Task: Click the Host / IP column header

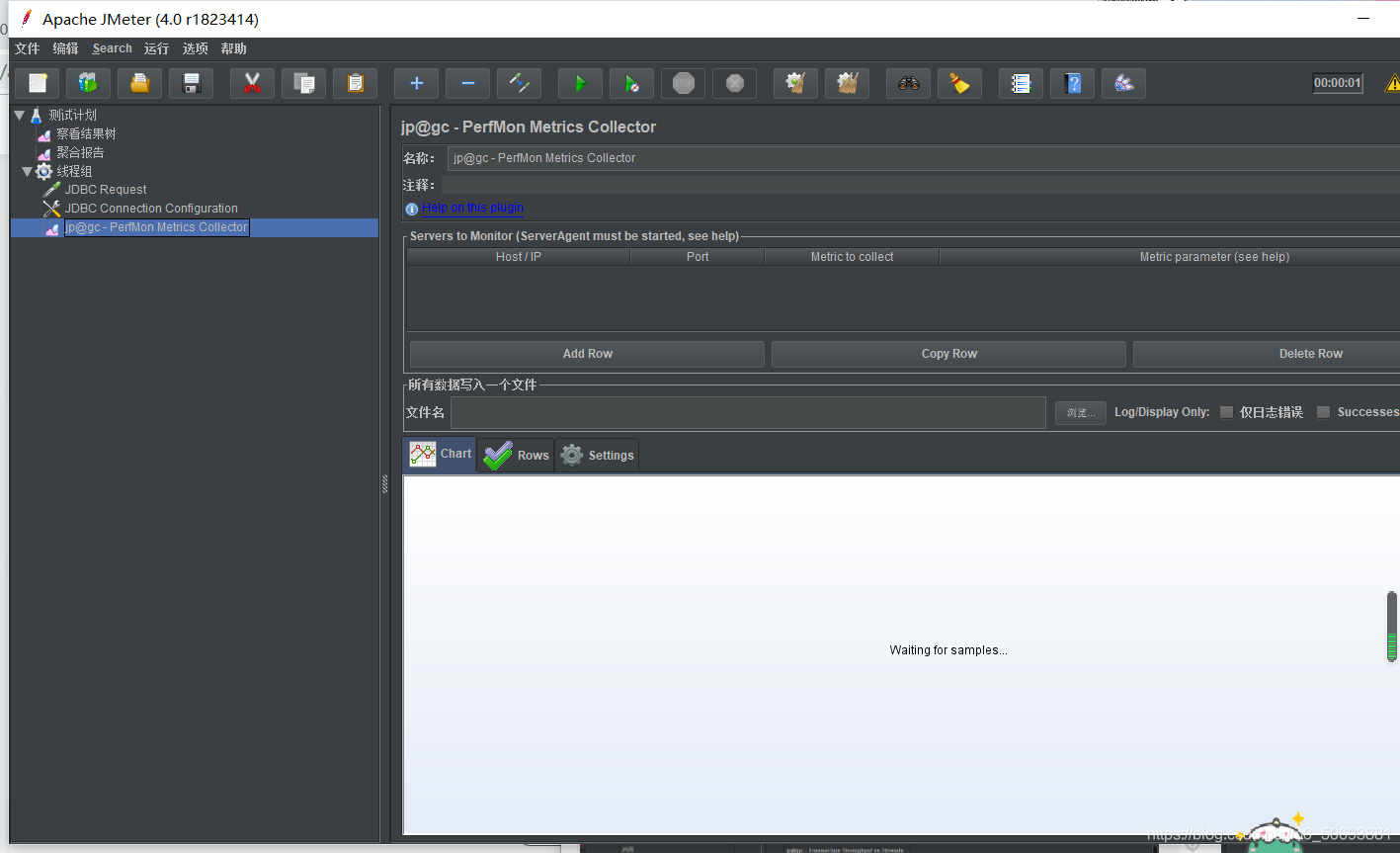Action: (519, 257)
